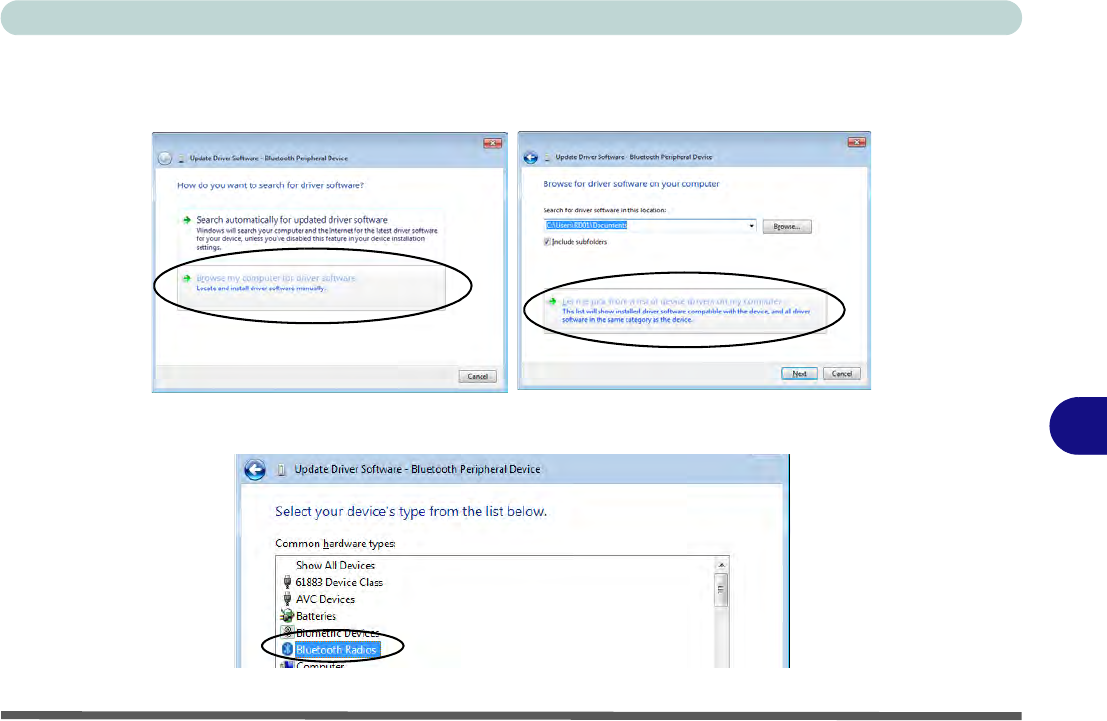Click greyed back arrow in search driver window
The height and width of the screenshot is (721, 1107).
click(x=164, y=158)
